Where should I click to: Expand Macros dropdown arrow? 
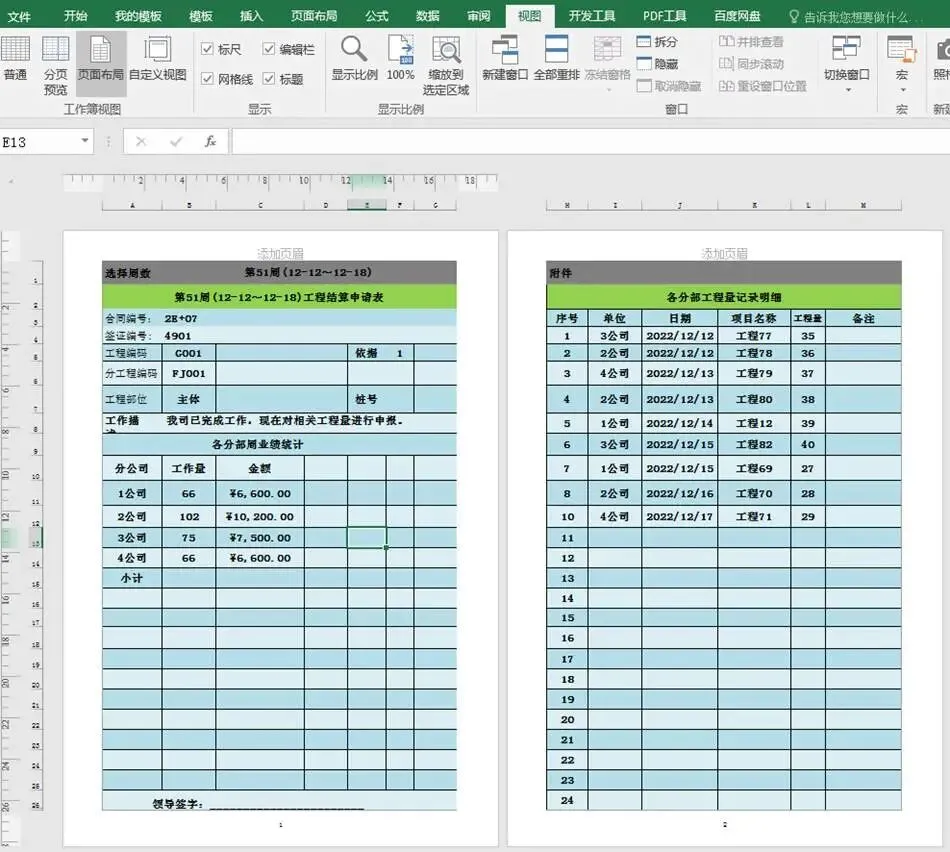click(903, 90)
